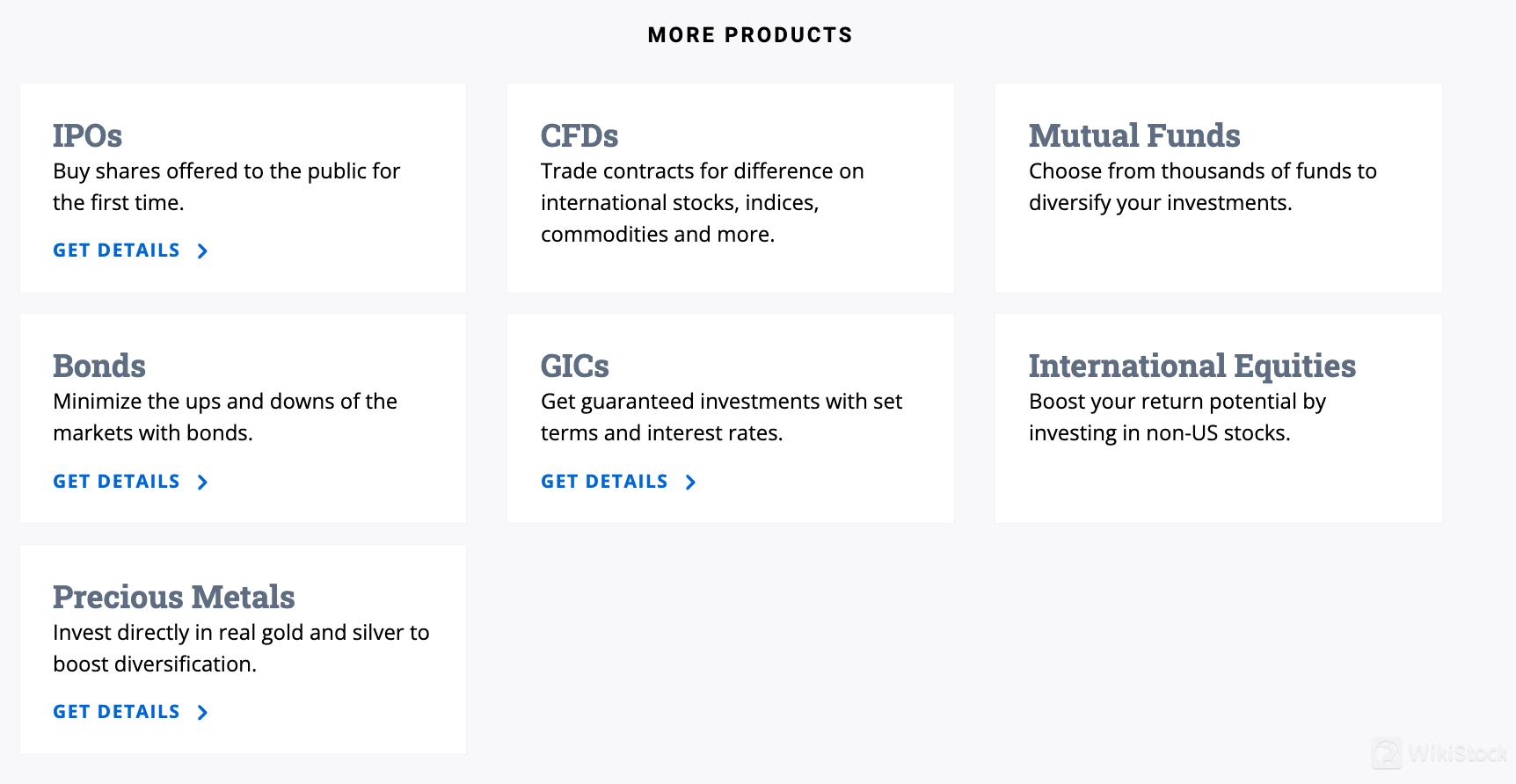Click the Precious Metals heading
Viewport: 1516px width, 784px height.
174,597
